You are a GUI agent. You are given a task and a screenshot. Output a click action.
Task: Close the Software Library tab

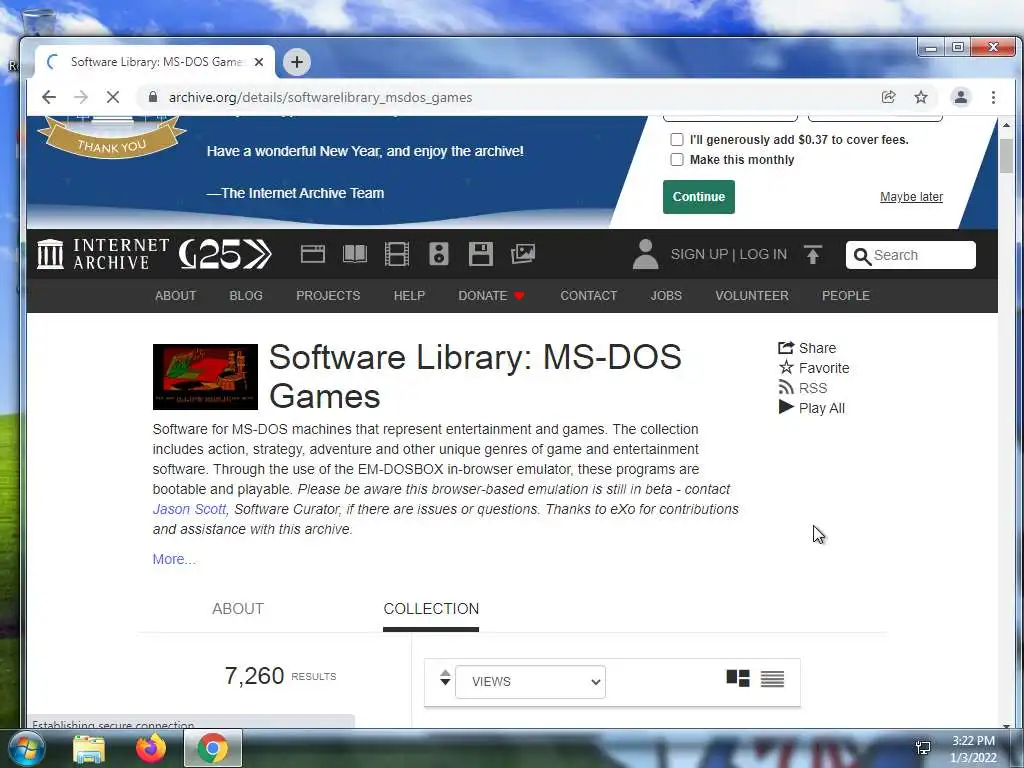259,62
